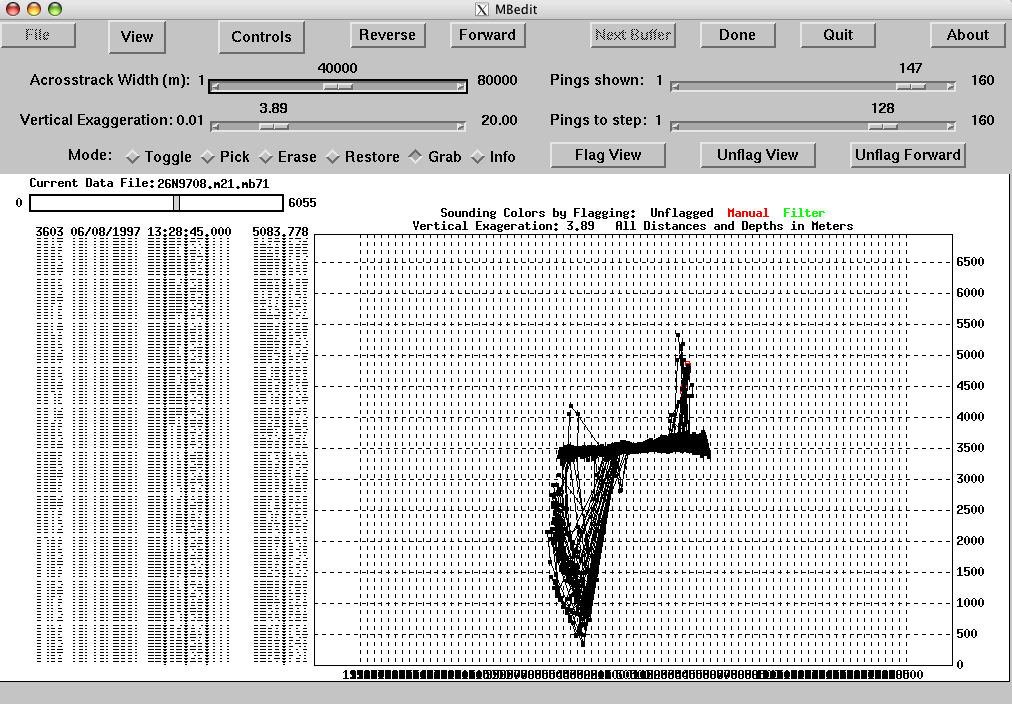Click right arrow of Acrosstrack Width slider
The width and height of the screenshot is (1012, 704).
click(x=461, y=86)
